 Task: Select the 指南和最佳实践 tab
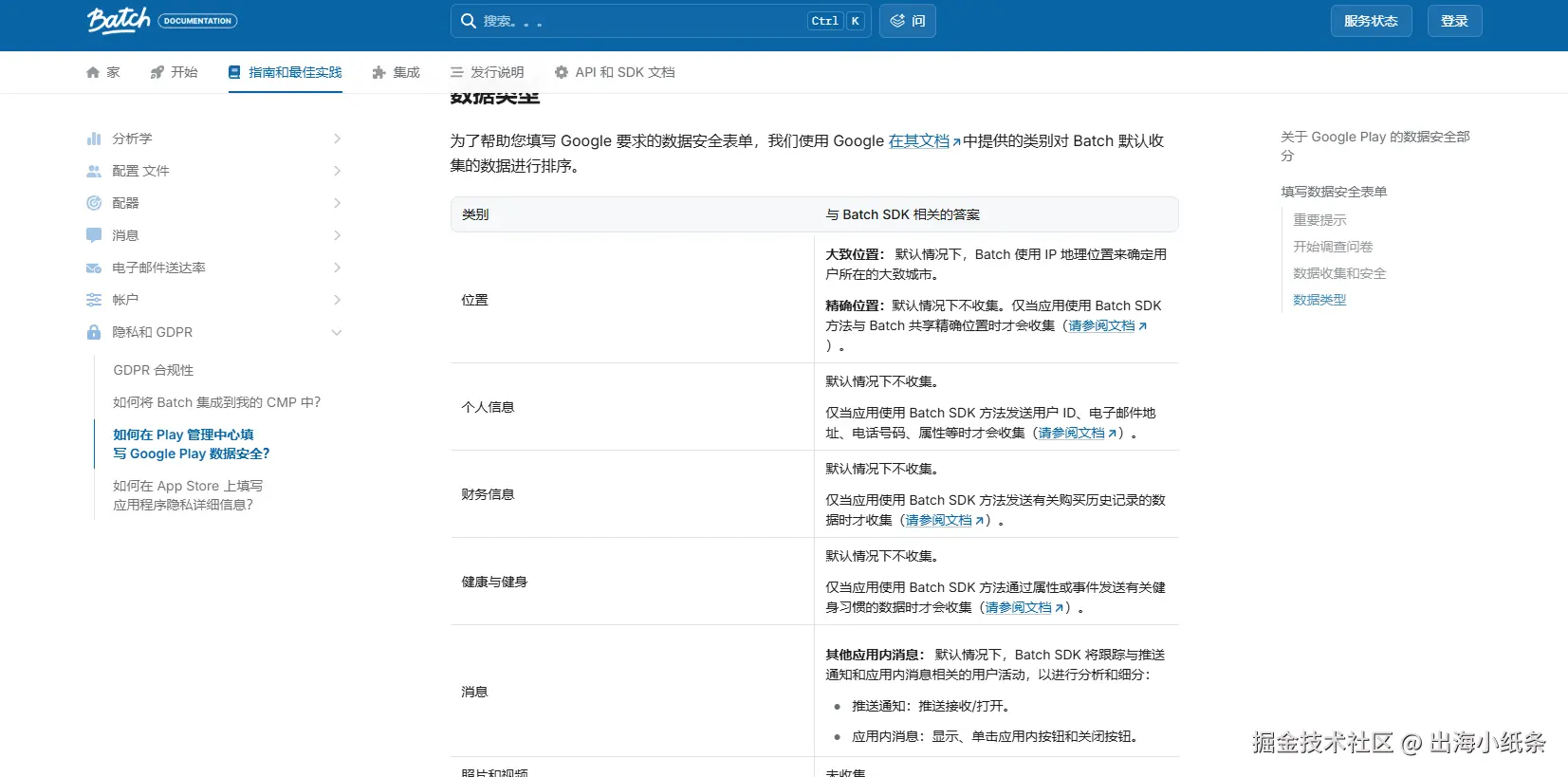tap(286, 72)
